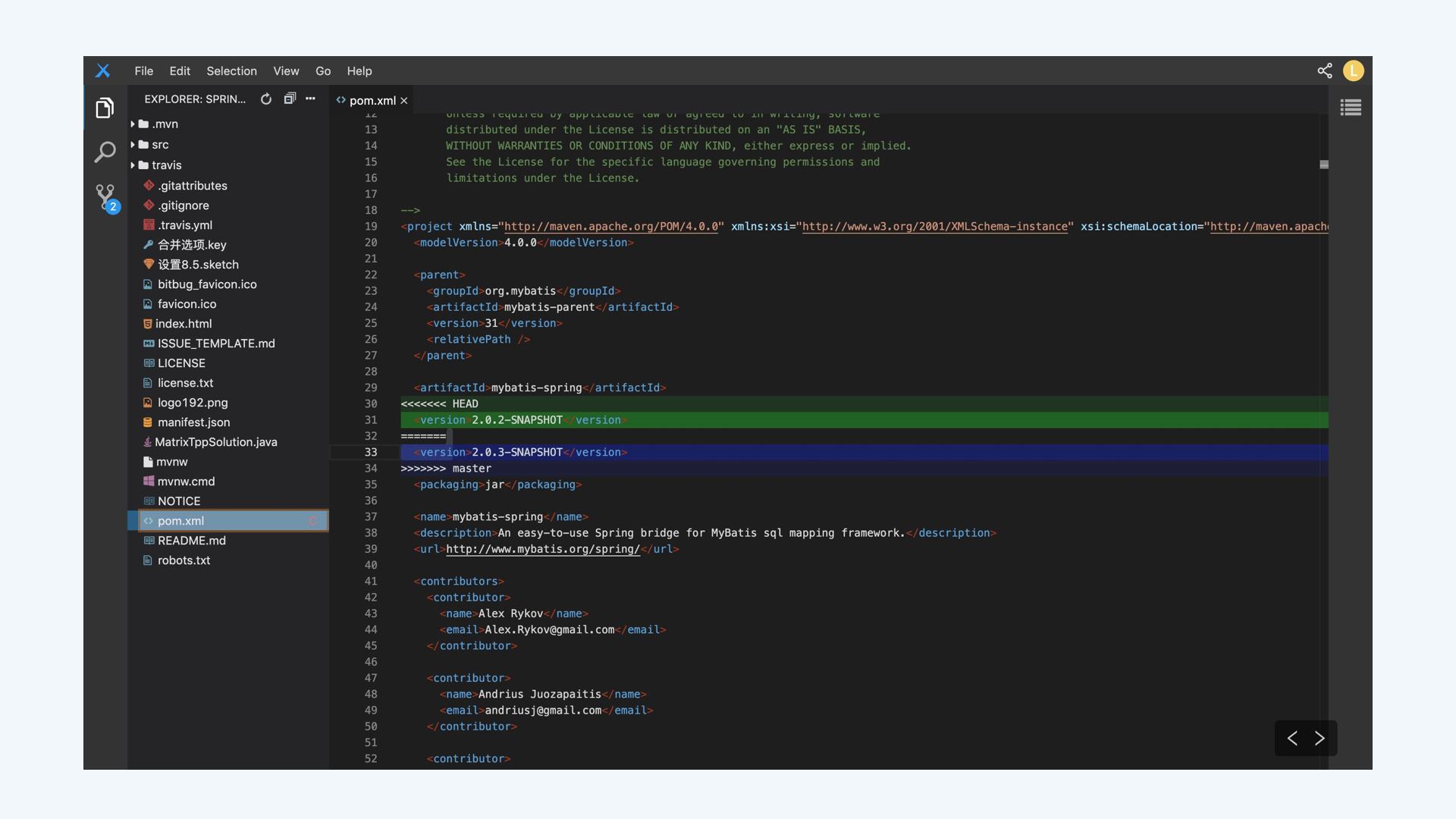This screenshot has width=1456, height=819.
Task: Open favicon.ico in explorer
Action: (x=187, y=303)
